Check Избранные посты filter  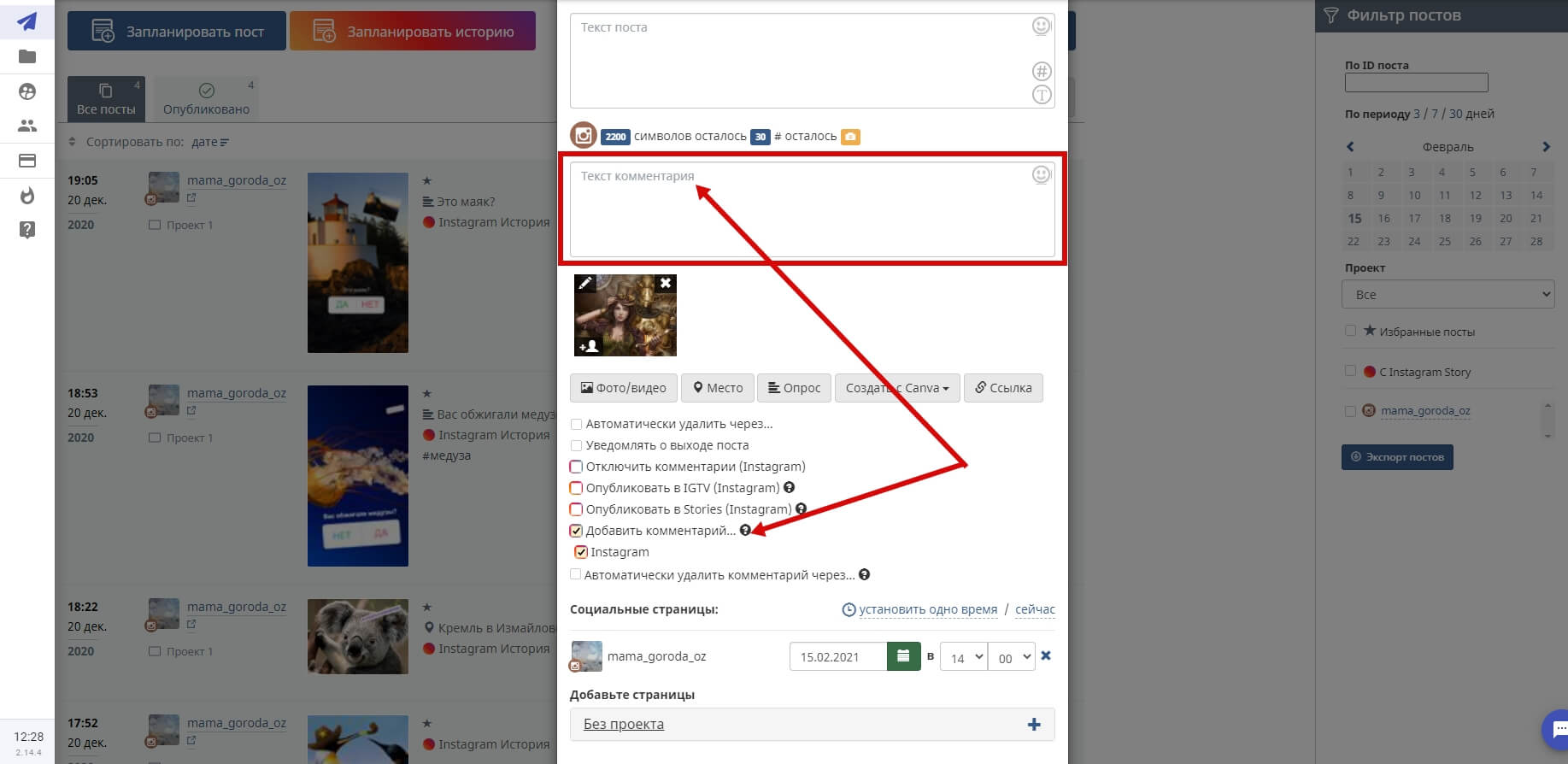[x=1350, y=331]
